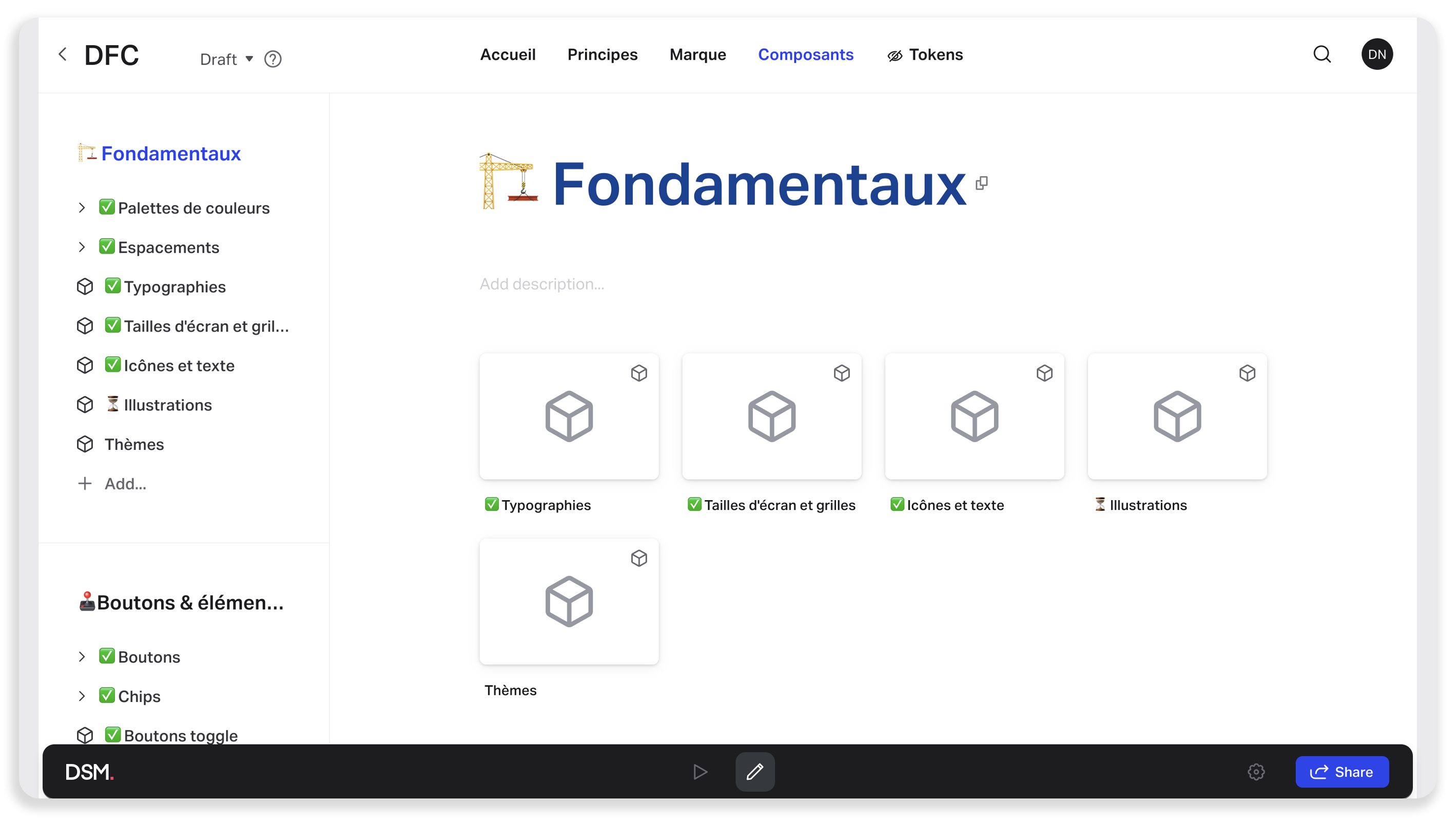This screenshot has height=838, width=1456.
Task: Click cube icon beside Tailles d'écran sidebar item
Action: tap(85, 327)
